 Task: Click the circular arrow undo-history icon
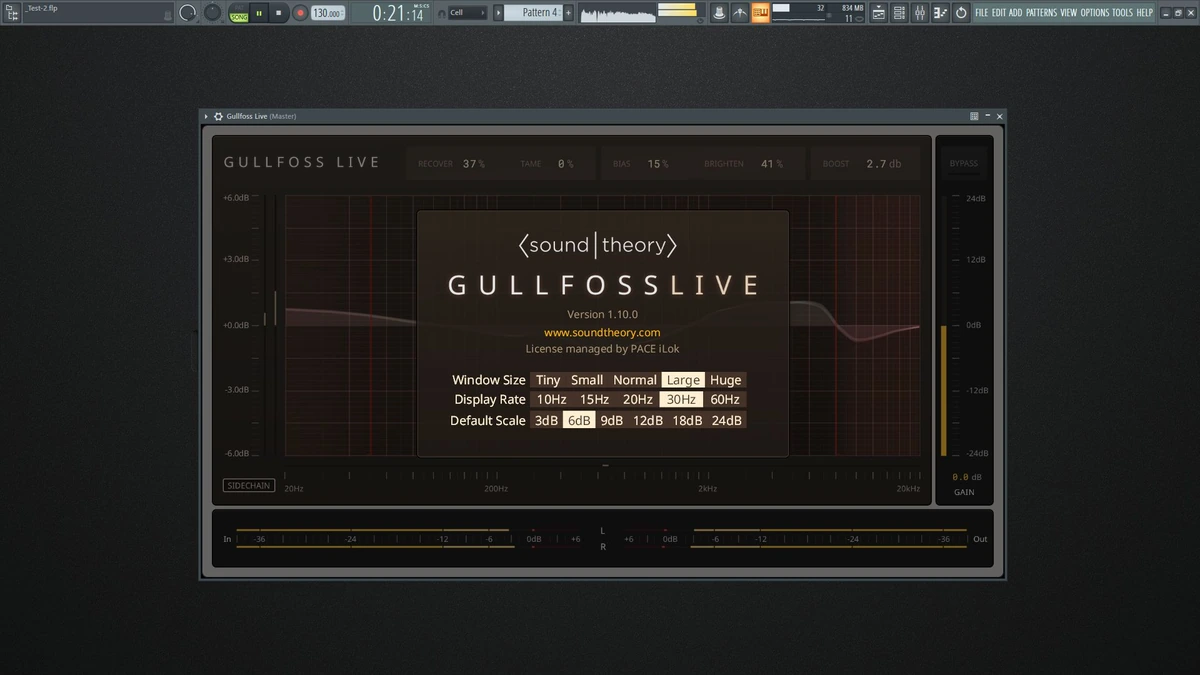tap(961, 13)
